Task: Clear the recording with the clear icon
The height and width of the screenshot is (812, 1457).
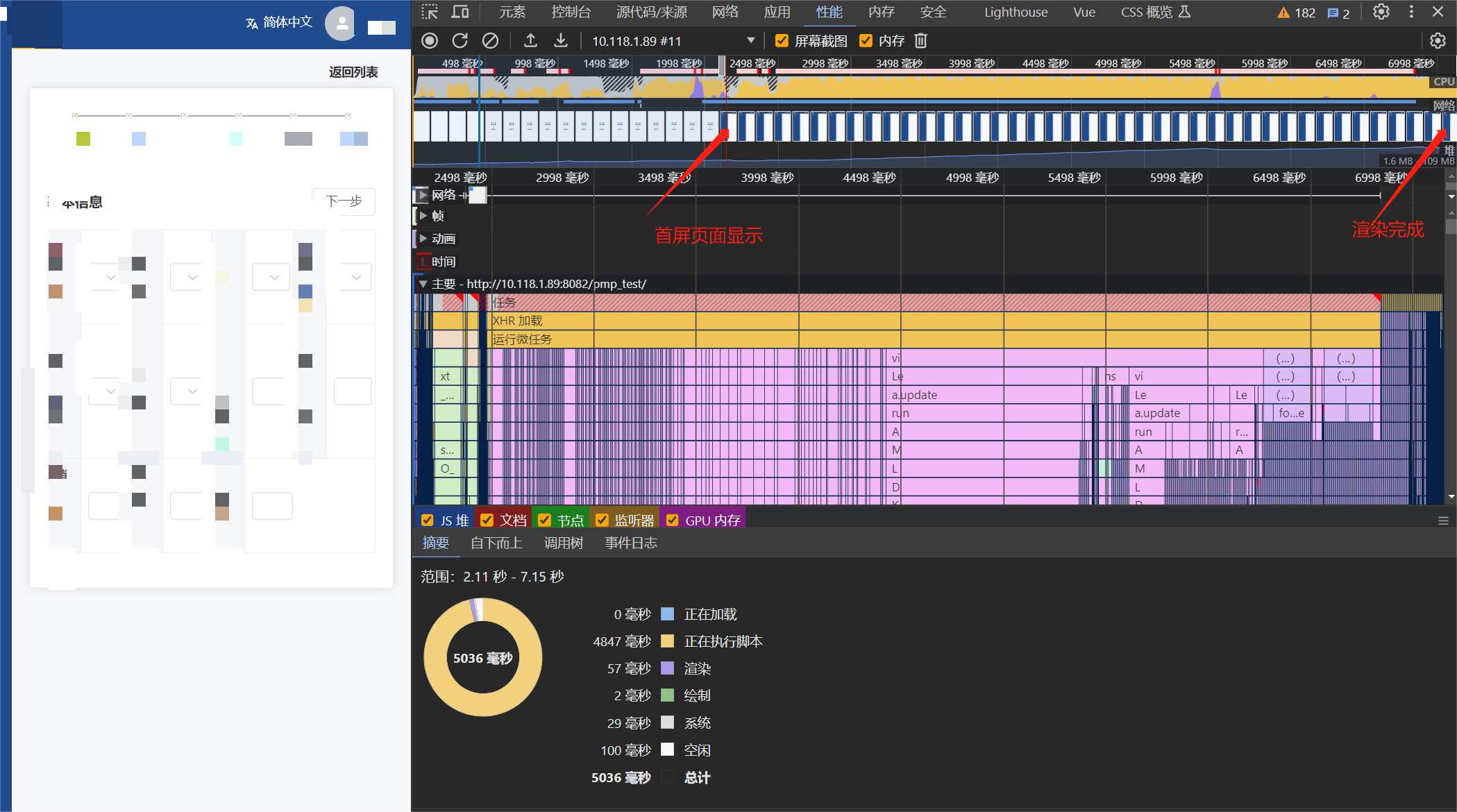Action: (x=490, y=41)
